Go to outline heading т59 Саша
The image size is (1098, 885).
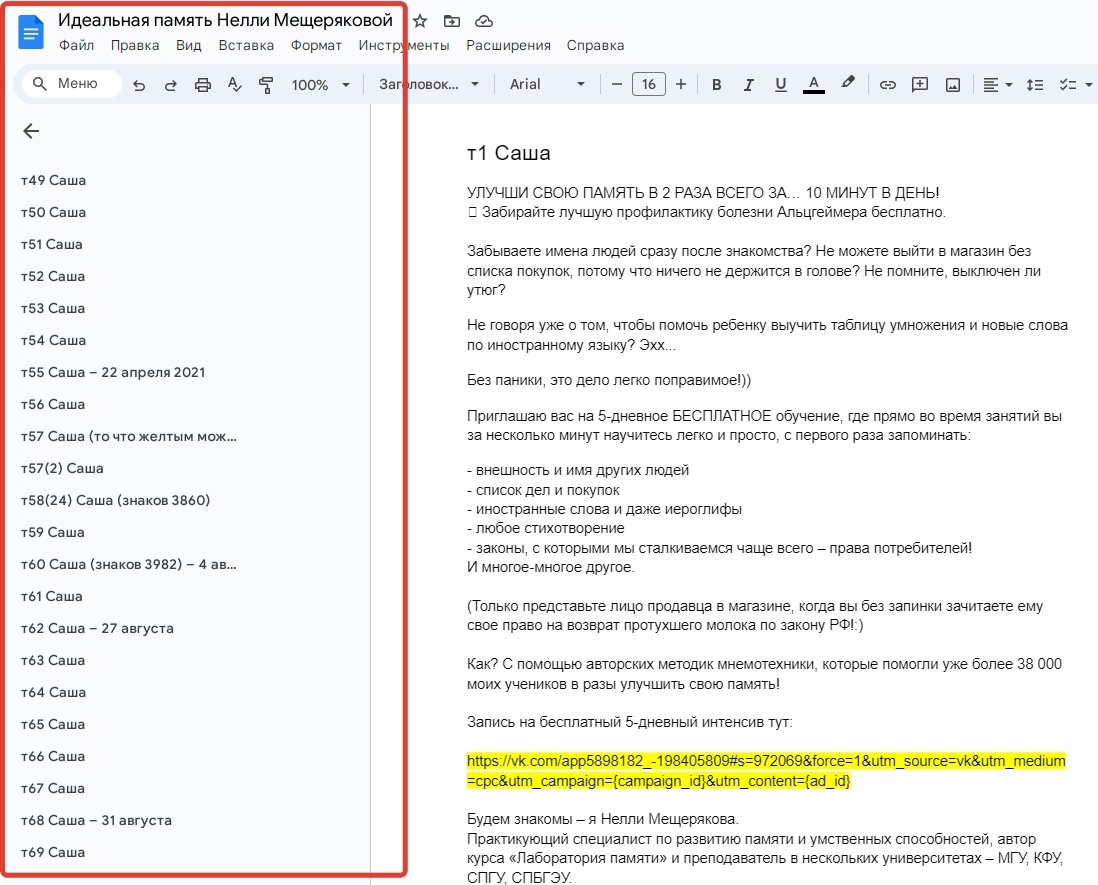53,533
